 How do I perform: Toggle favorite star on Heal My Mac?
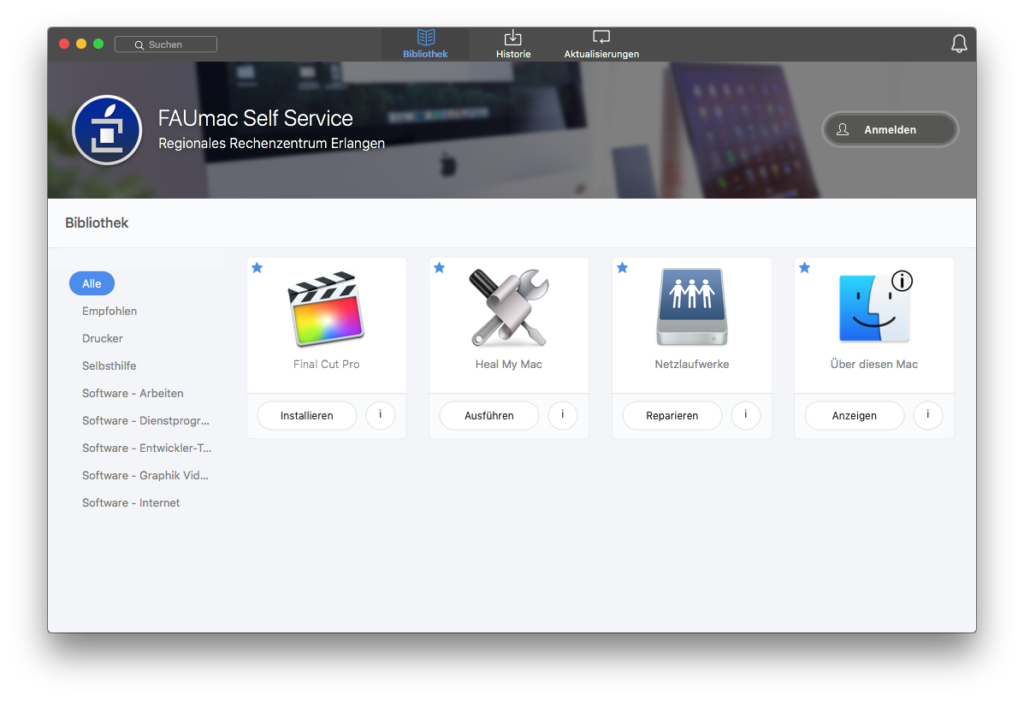pyautogui.click(x=439, y=268)
